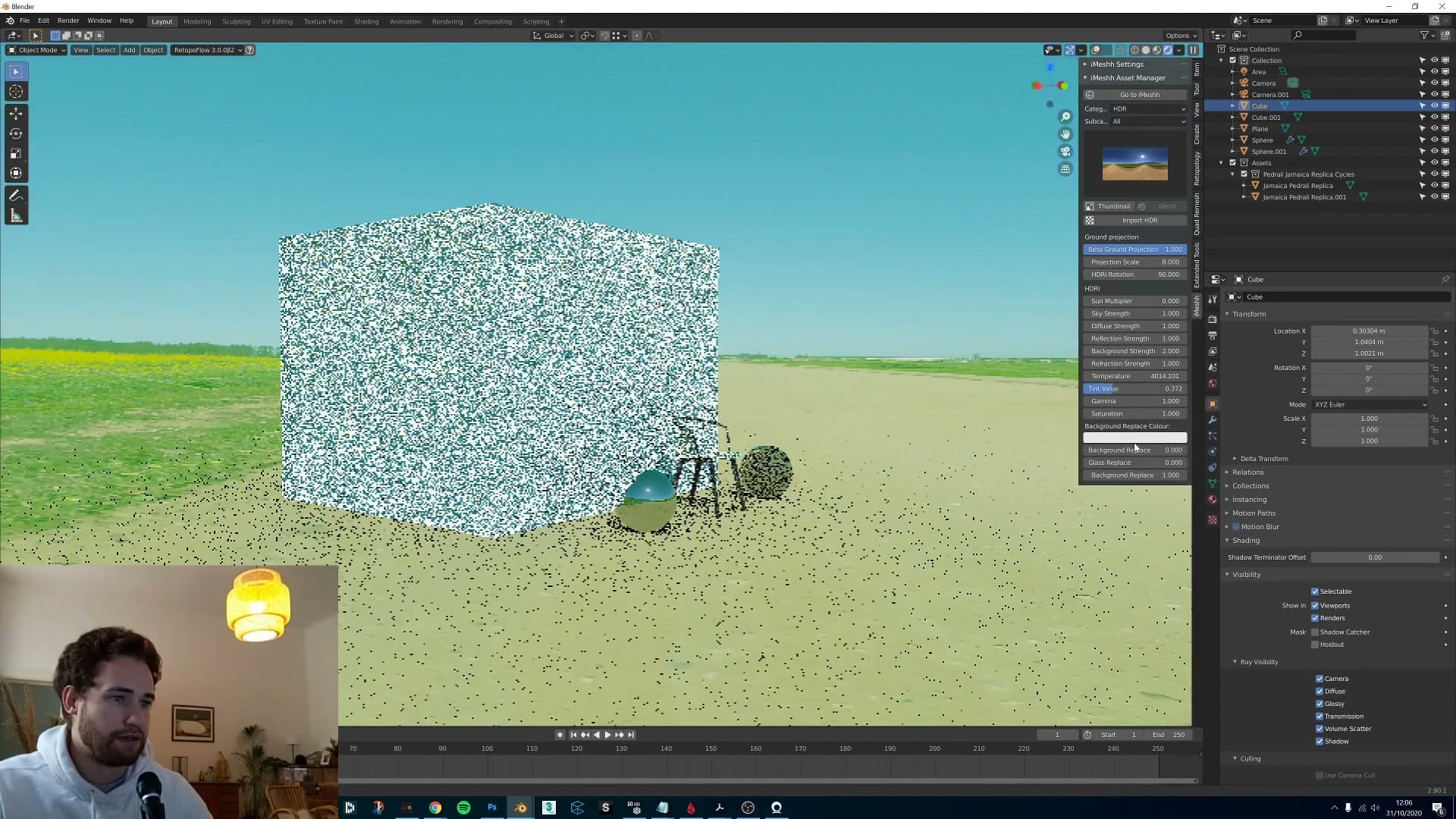Open the RetopoFlow 3.0.0β2 button
The width and height of the screenshot is (1456, 819).
coord(207,50)
